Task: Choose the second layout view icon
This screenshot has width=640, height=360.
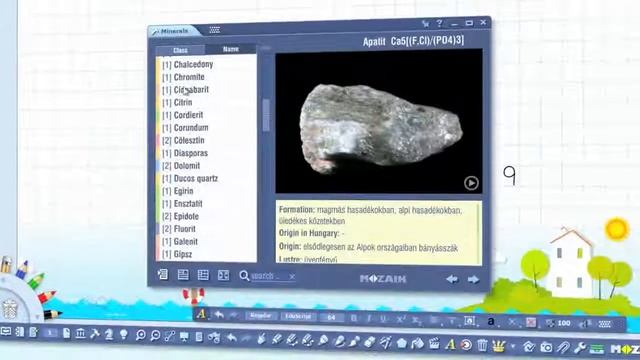Action: pyautogui.click(x=183, y=275)
